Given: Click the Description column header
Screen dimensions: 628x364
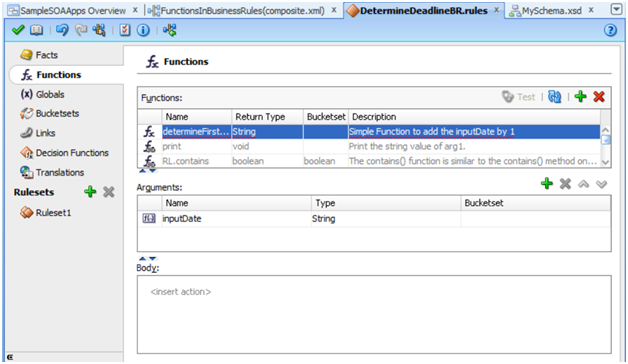Looking at the screenshot, I should pos(474,117).
